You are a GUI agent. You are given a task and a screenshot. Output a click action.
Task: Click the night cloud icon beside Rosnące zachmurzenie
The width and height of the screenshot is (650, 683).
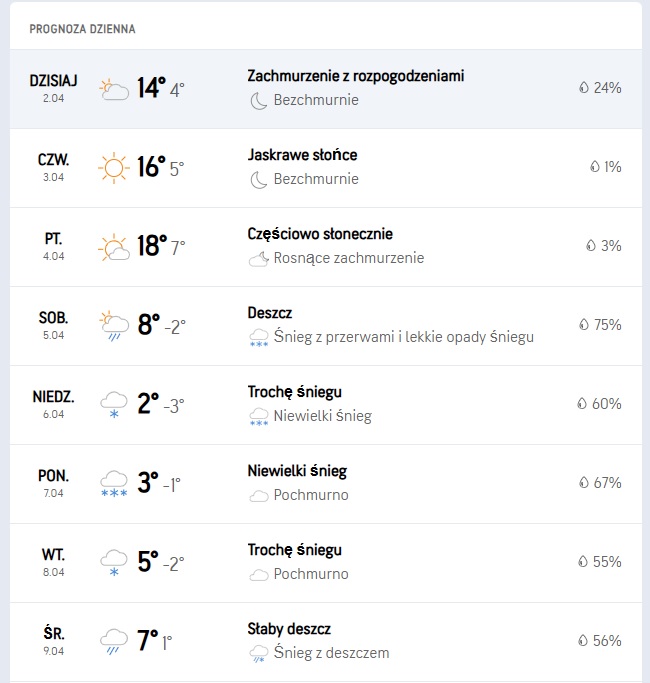point(259,258)
